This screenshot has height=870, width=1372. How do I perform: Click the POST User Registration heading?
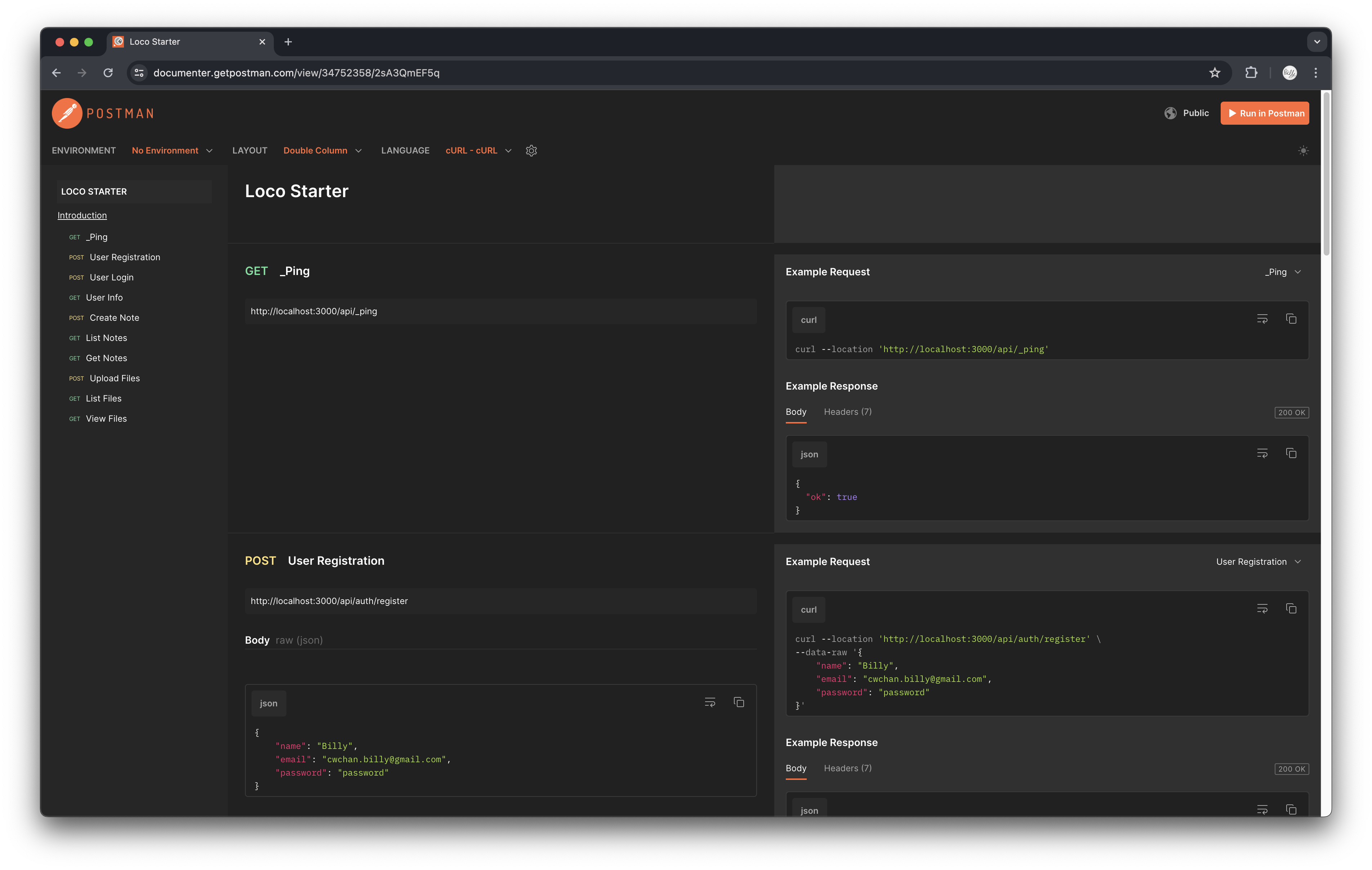pyautogui.click(x=315, y=560)
